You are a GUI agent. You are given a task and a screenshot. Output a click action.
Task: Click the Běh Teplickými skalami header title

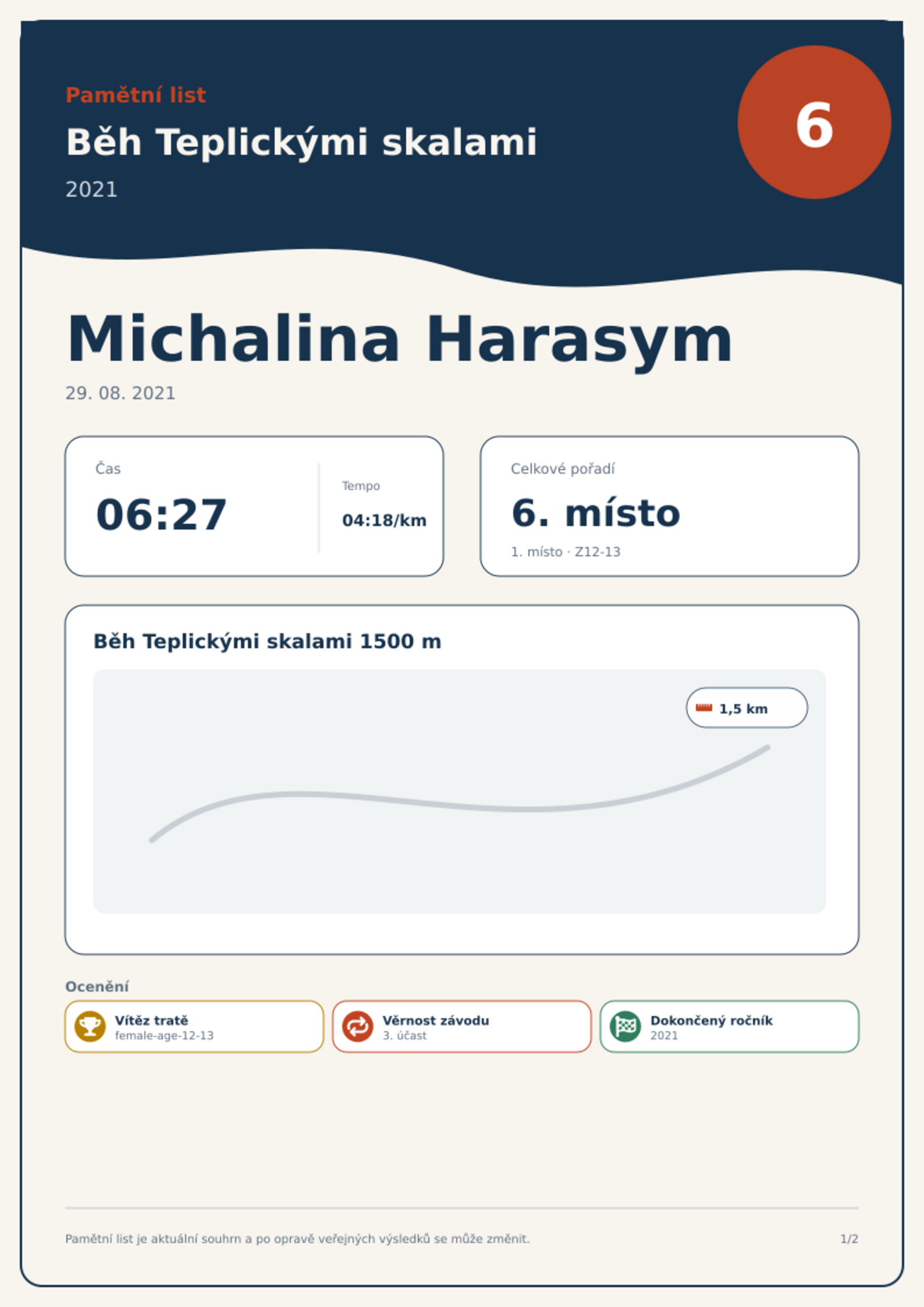(x=301, y=143)
